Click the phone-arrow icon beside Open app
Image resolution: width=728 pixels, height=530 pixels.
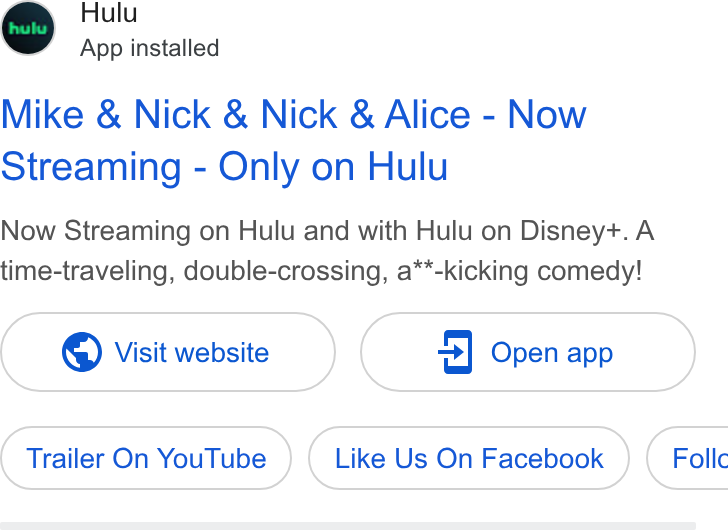[455, 352]
